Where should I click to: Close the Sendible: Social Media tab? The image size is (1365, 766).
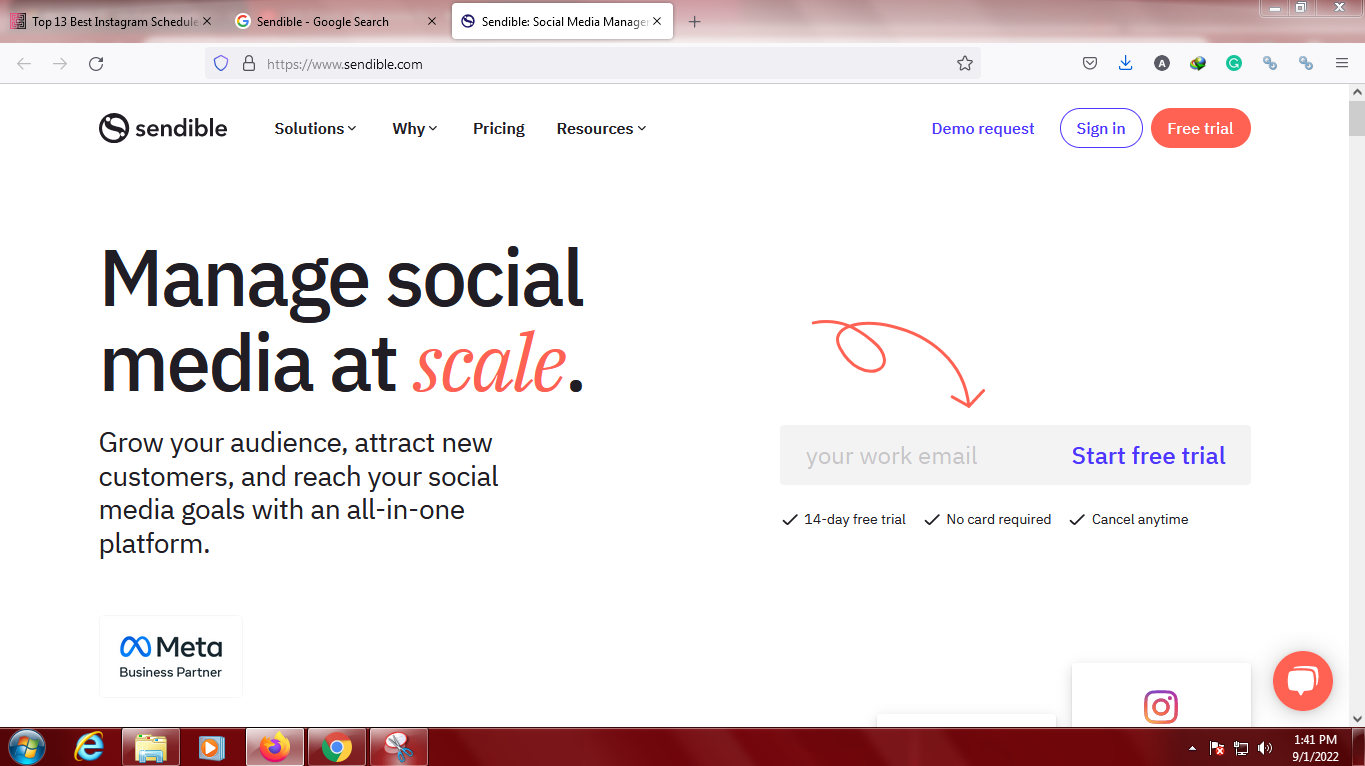pyautogui.click(x=657, y=21)
